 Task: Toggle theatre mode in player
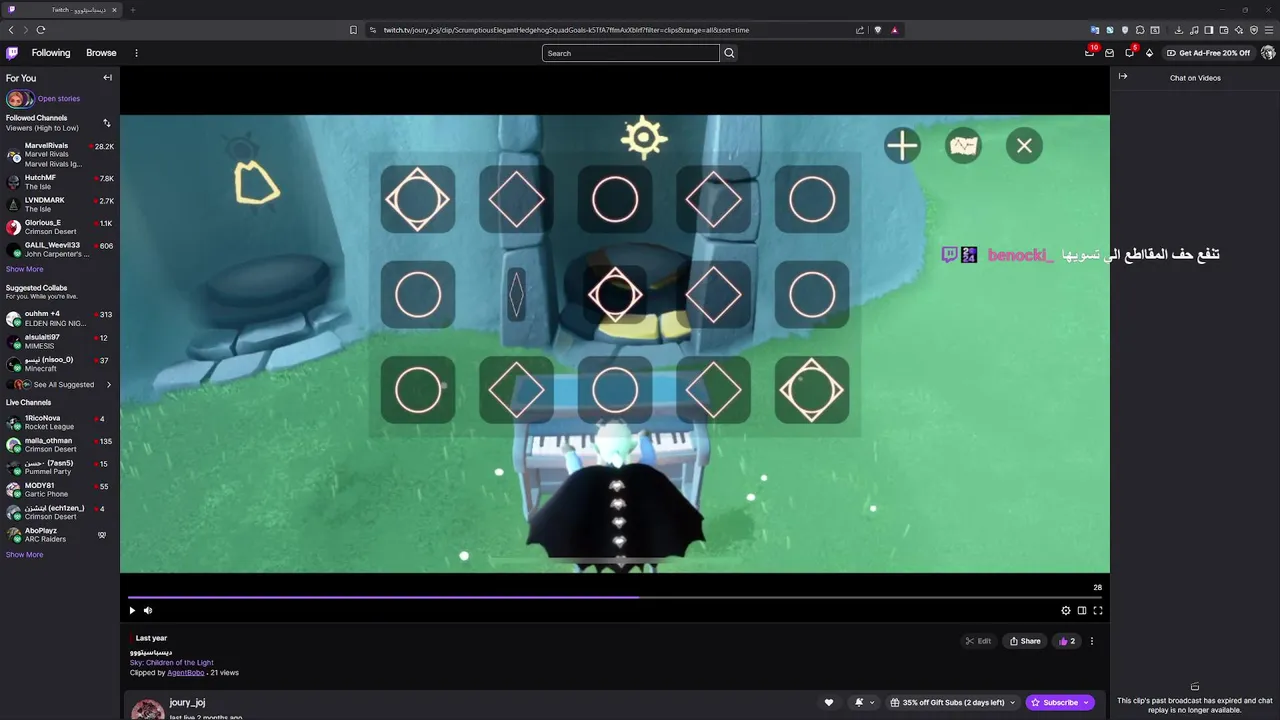coord(1082,610)
